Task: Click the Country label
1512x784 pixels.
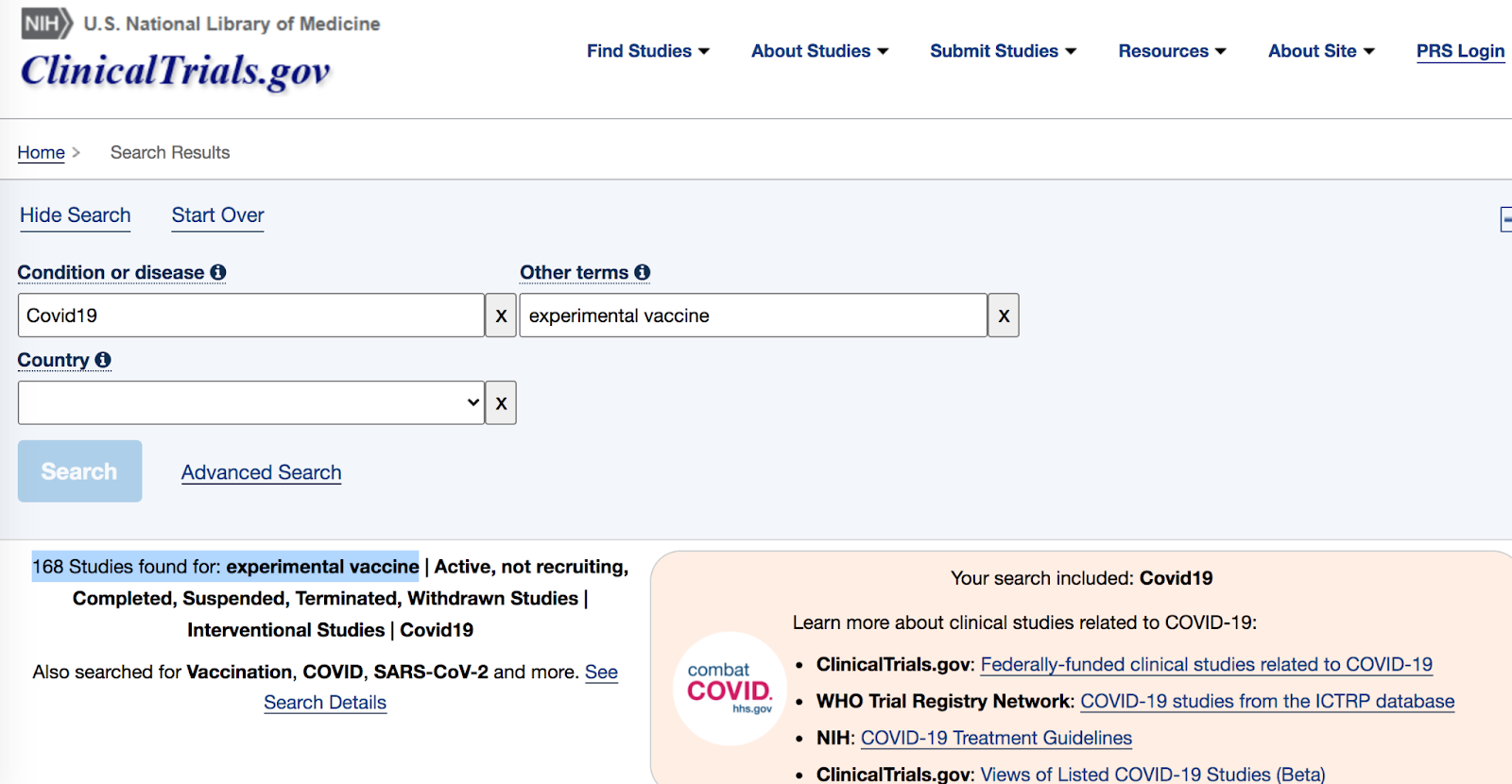Action: [x=53, y=360]
